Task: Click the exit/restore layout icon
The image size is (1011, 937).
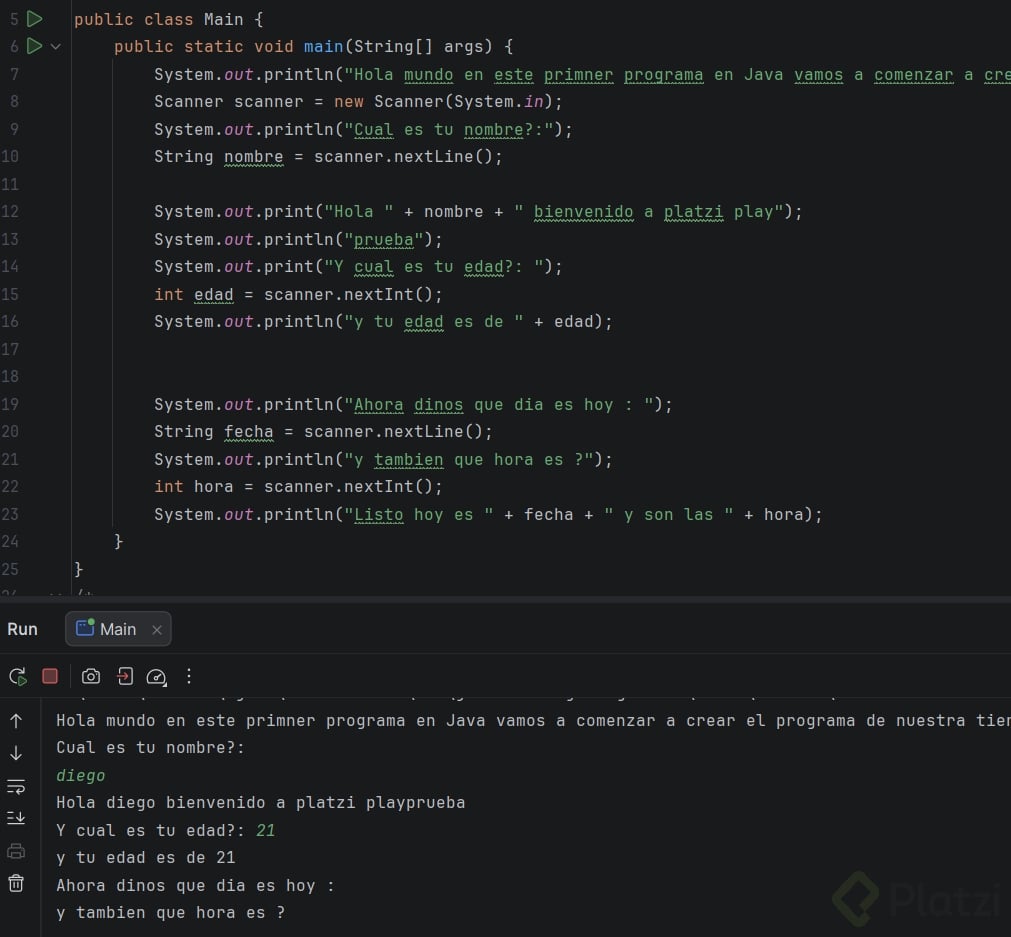Action: click(x=125, y=676)
